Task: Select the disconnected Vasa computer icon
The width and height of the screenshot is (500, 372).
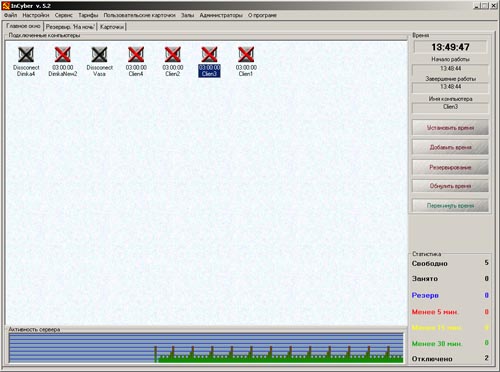Action: pos(99,54)
